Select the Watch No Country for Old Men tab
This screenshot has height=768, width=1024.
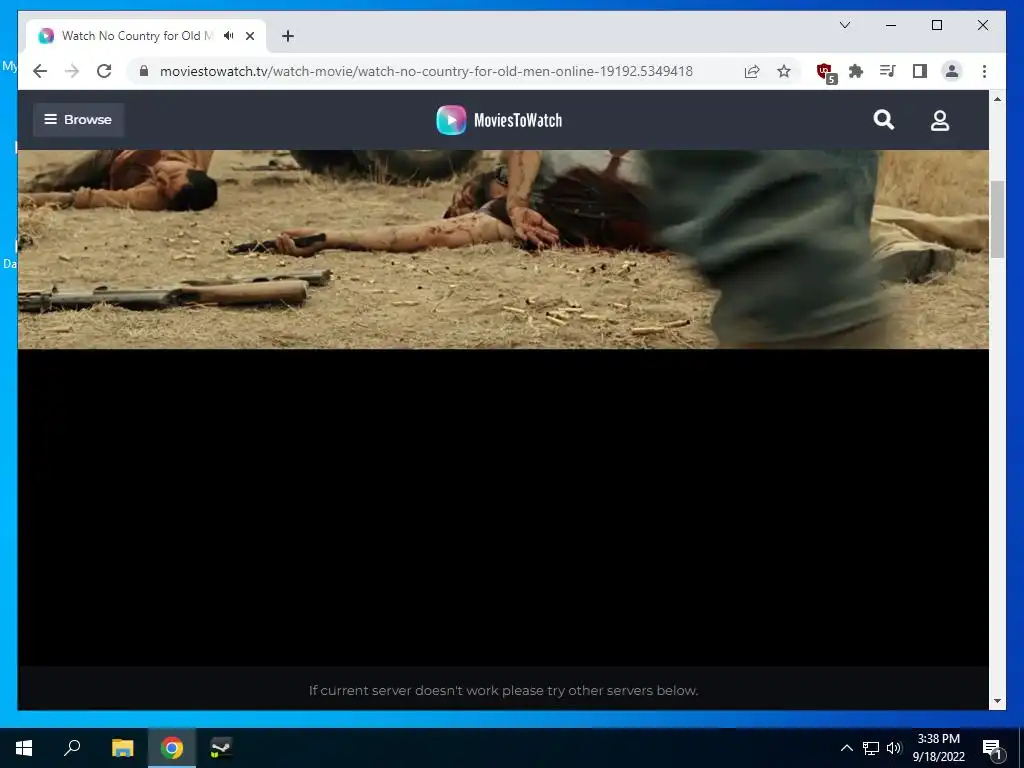tap(137, 36)
